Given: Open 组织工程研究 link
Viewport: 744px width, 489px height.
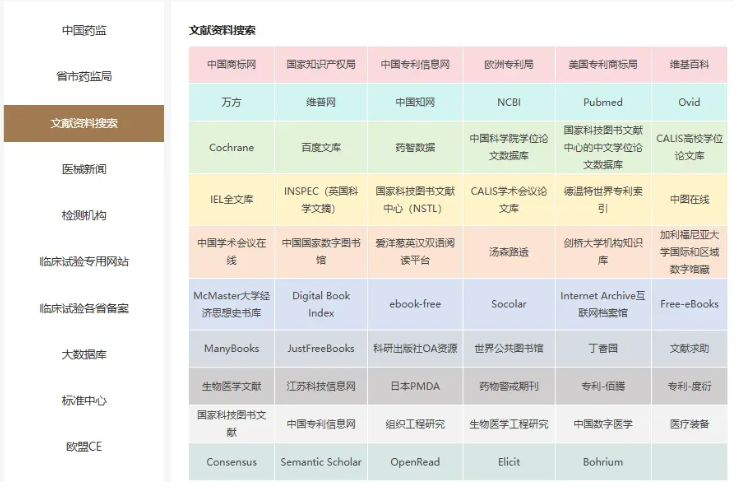Looking at the screenshot, I should (x=420, y=430).
